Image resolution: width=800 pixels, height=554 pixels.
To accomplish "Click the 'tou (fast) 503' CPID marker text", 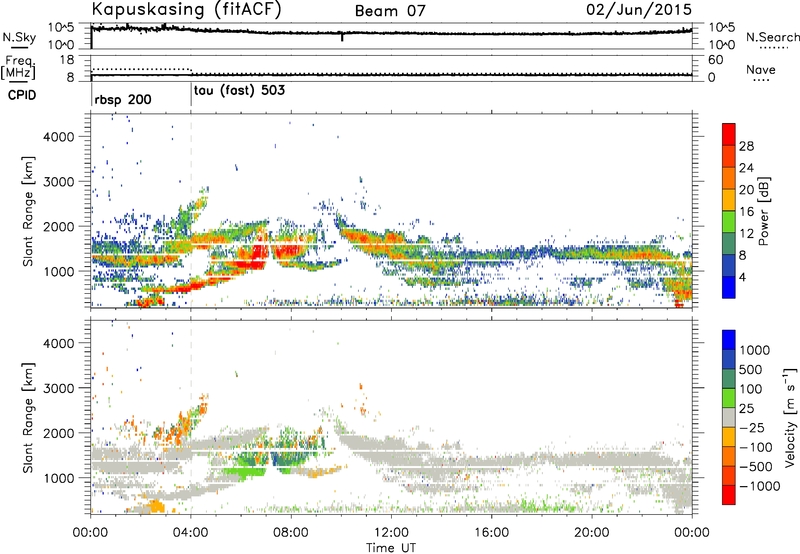I will [x=239, y=91].
